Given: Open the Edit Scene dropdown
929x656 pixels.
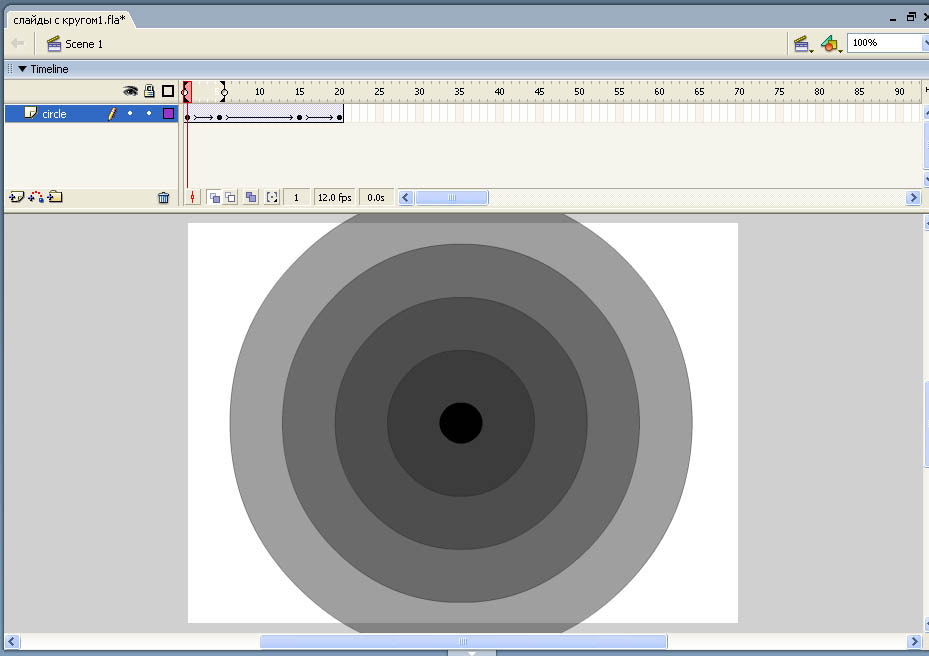Looking at the screenshot, I should (x=802, y=44).
